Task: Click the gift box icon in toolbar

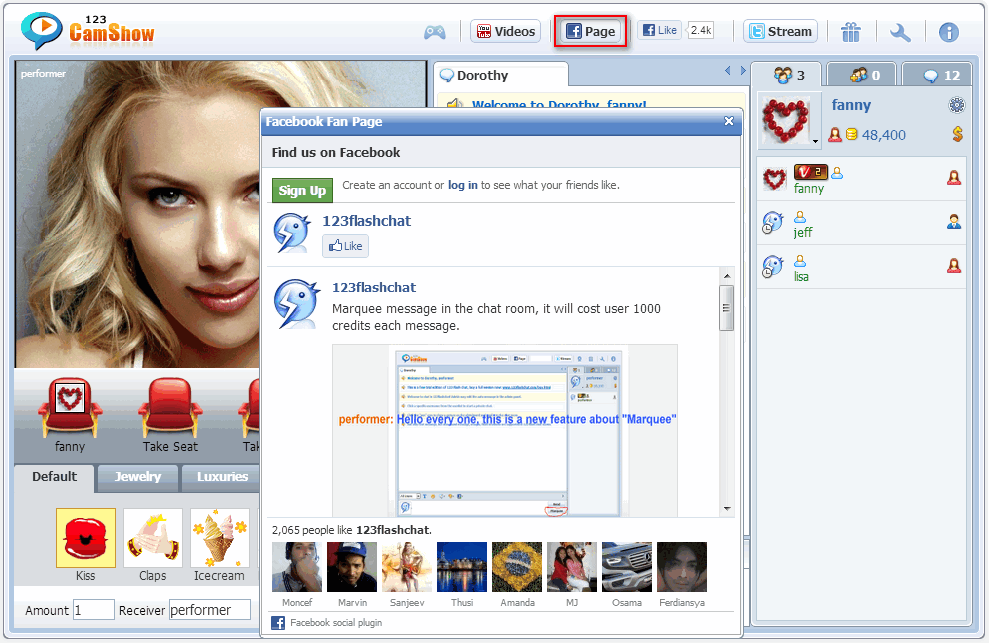Action: pyautogui.click(x=851, y=32)
